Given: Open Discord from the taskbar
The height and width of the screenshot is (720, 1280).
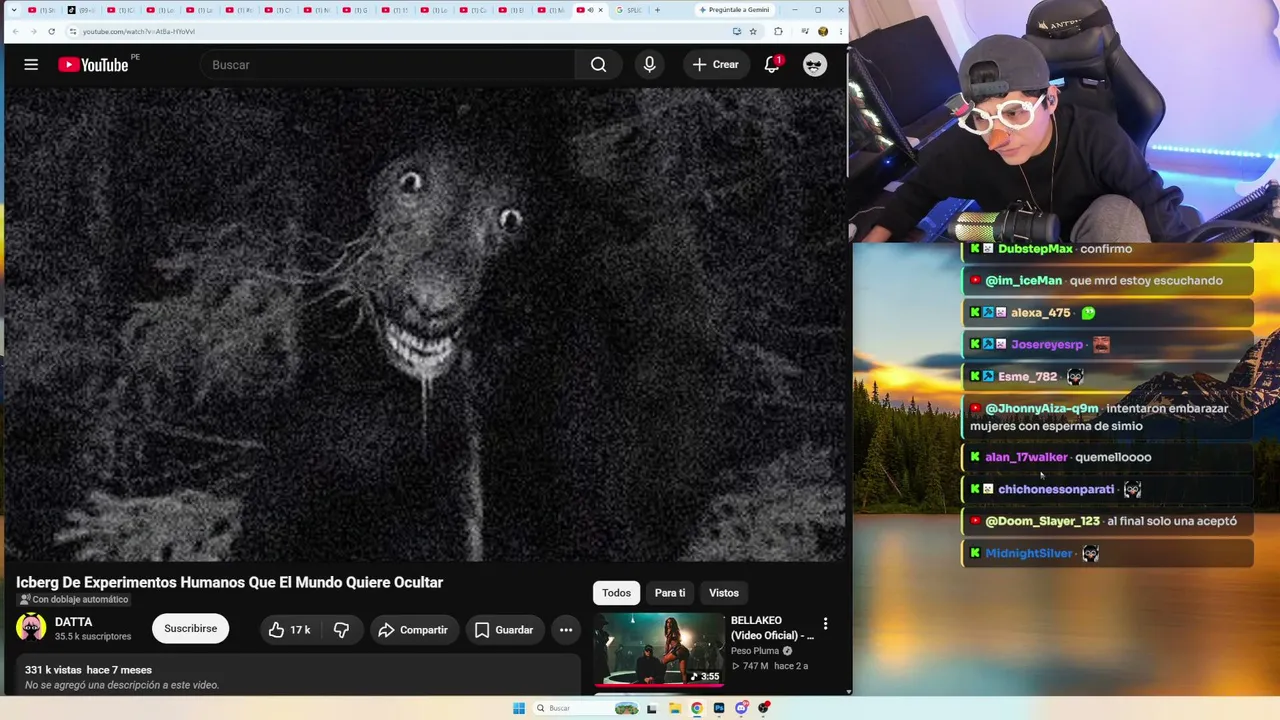Looking at the screenshot, I should point(741,708).
